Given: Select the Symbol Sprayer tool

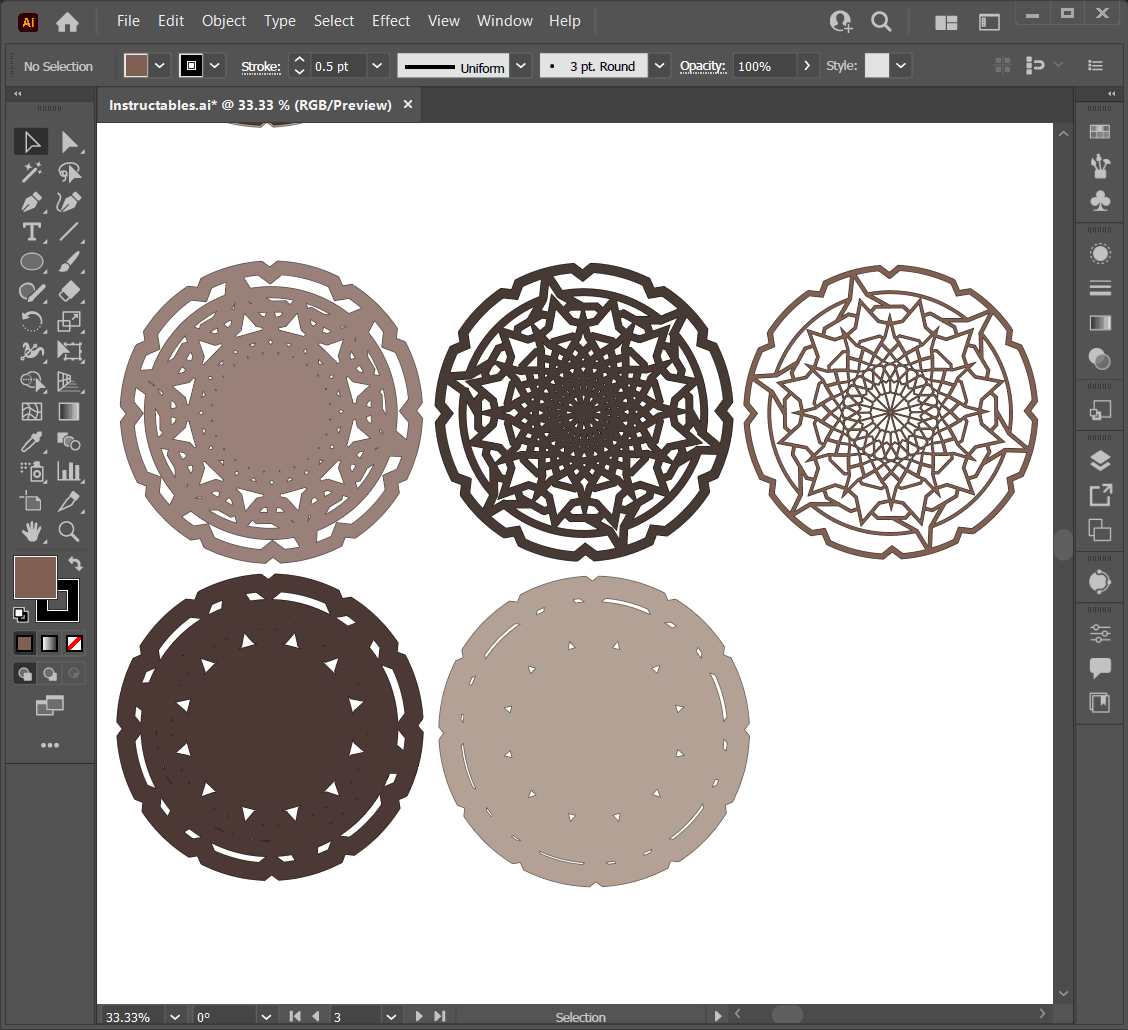Looking at the screenshot, I should click(x=31, y=472).
